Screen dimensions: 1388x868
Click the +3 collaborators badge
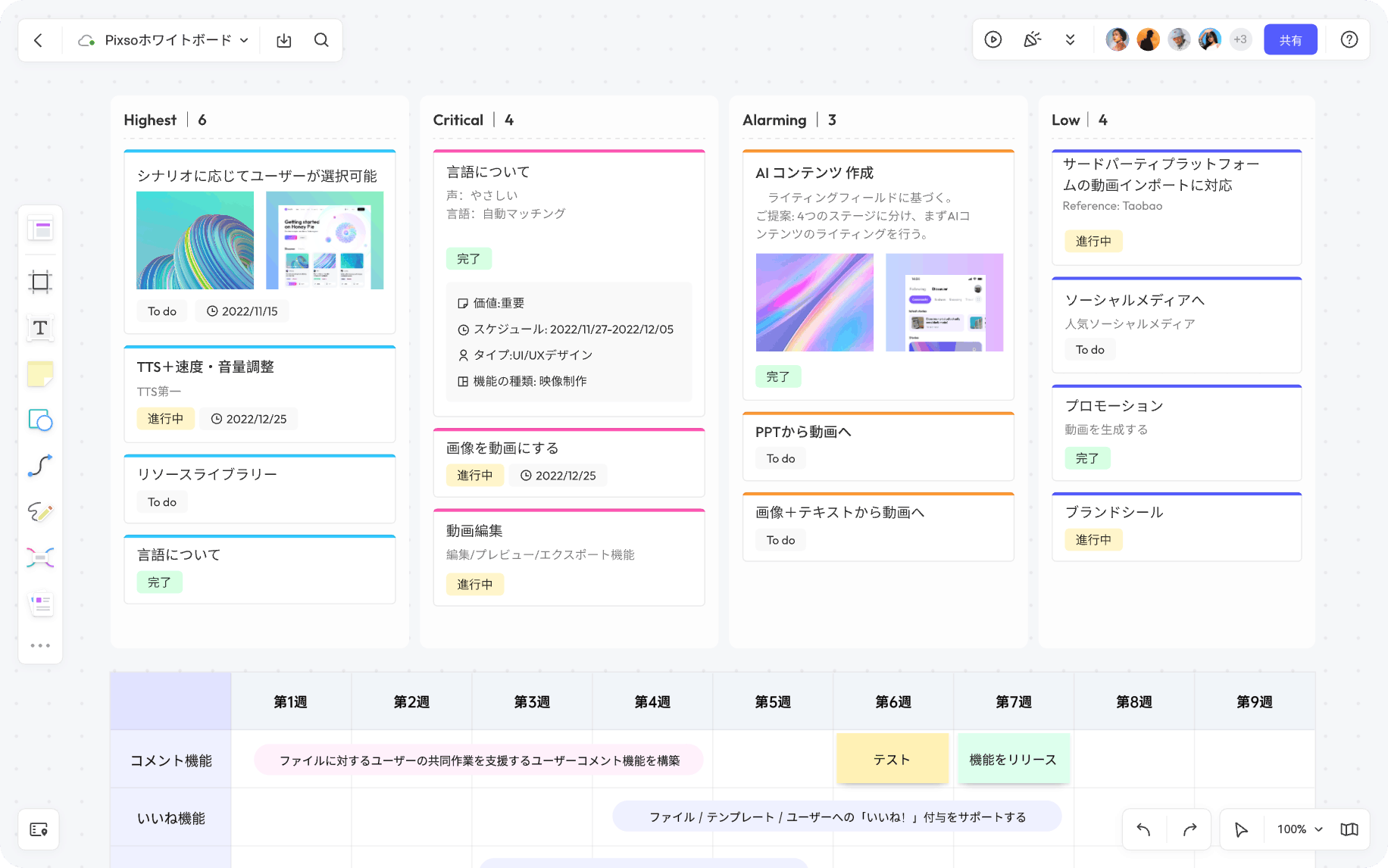1240,39
